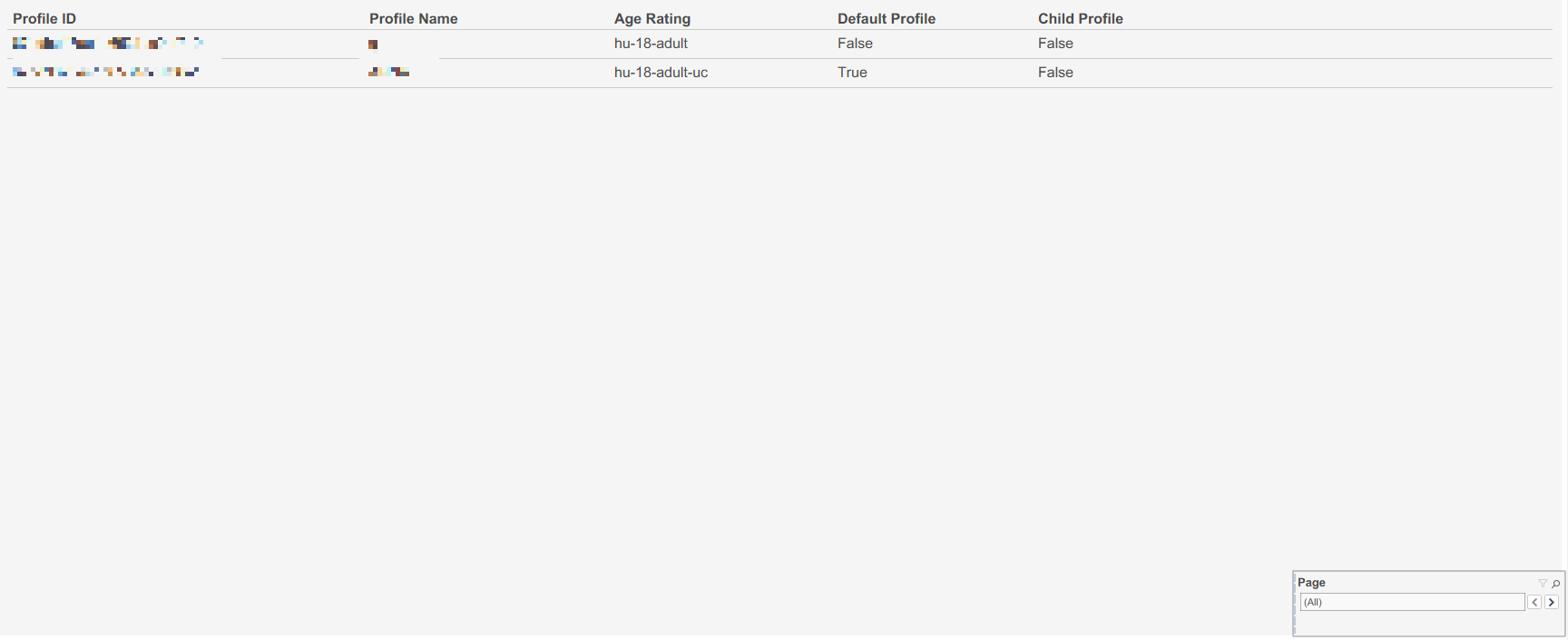Select the hu-18-adult-uc age rating cell
1568x640 pixels.
pyautogui.click(x=661, y=73)
